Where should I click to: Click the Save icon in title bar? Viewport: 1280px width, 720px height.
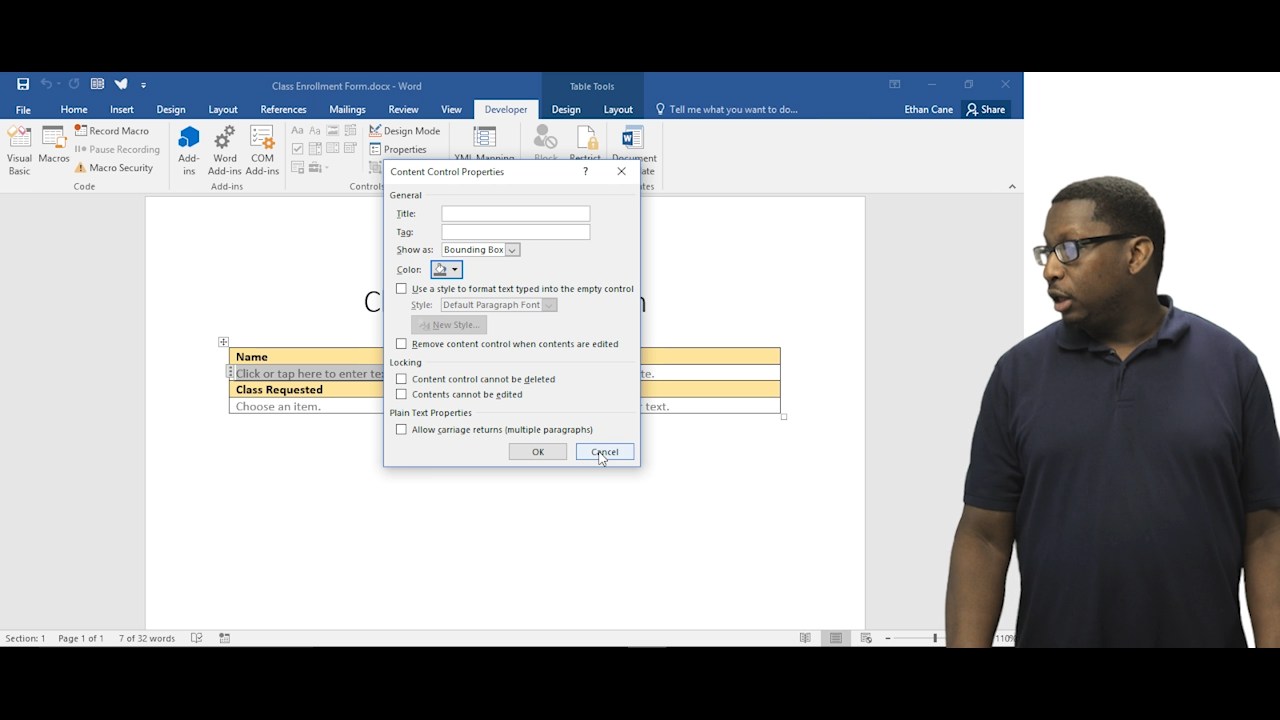click(x=23, y=85)
